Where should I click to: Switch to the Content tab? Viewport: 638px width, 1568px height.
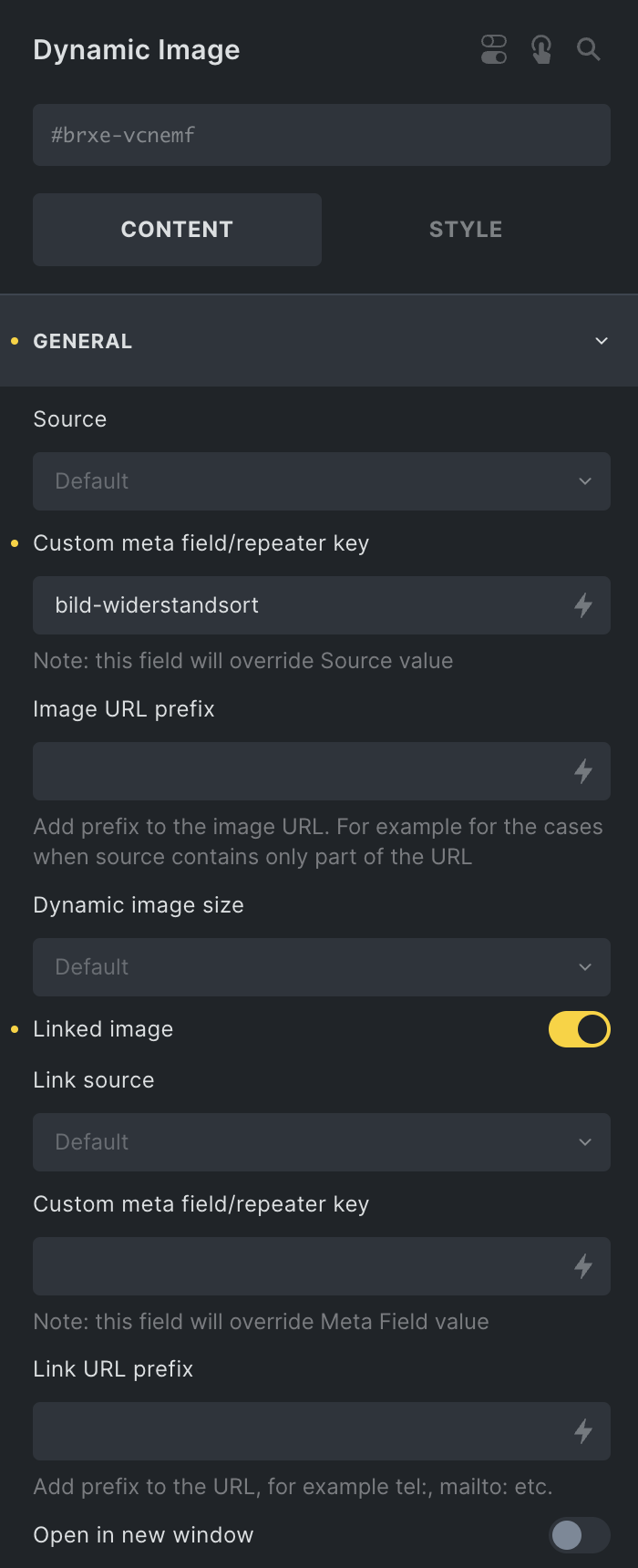point(177,230)
